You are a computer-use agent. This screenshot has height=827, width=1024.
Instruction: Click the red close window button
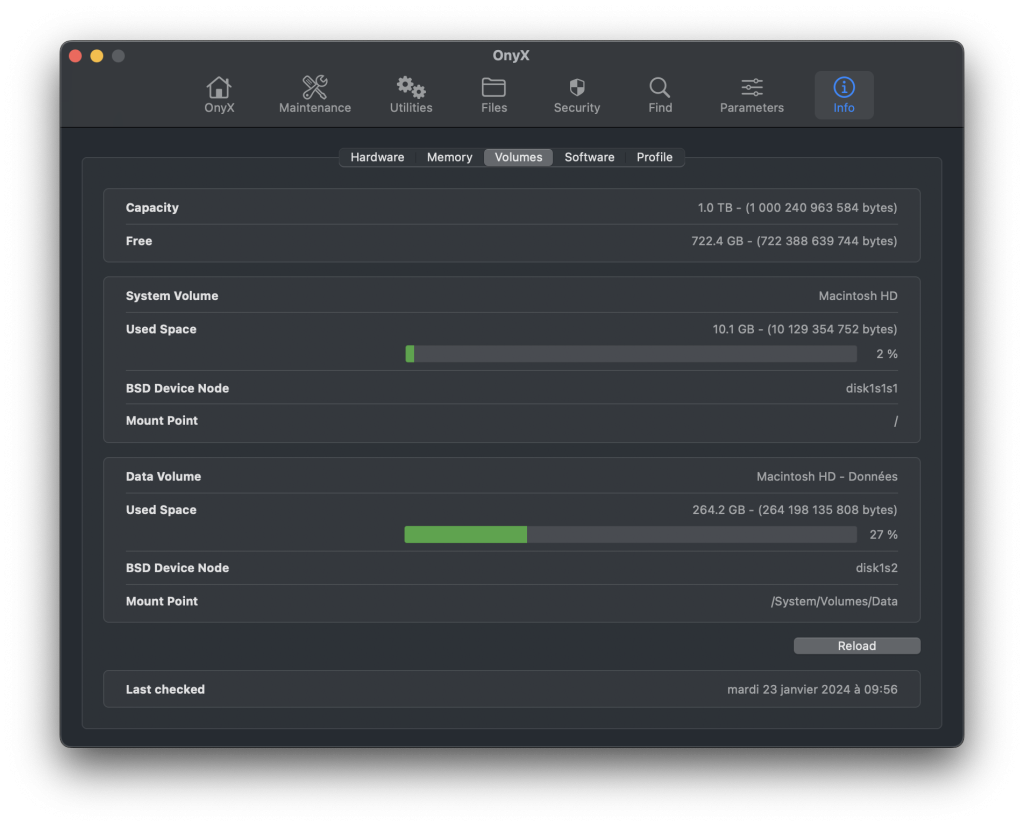coord(75,56)
